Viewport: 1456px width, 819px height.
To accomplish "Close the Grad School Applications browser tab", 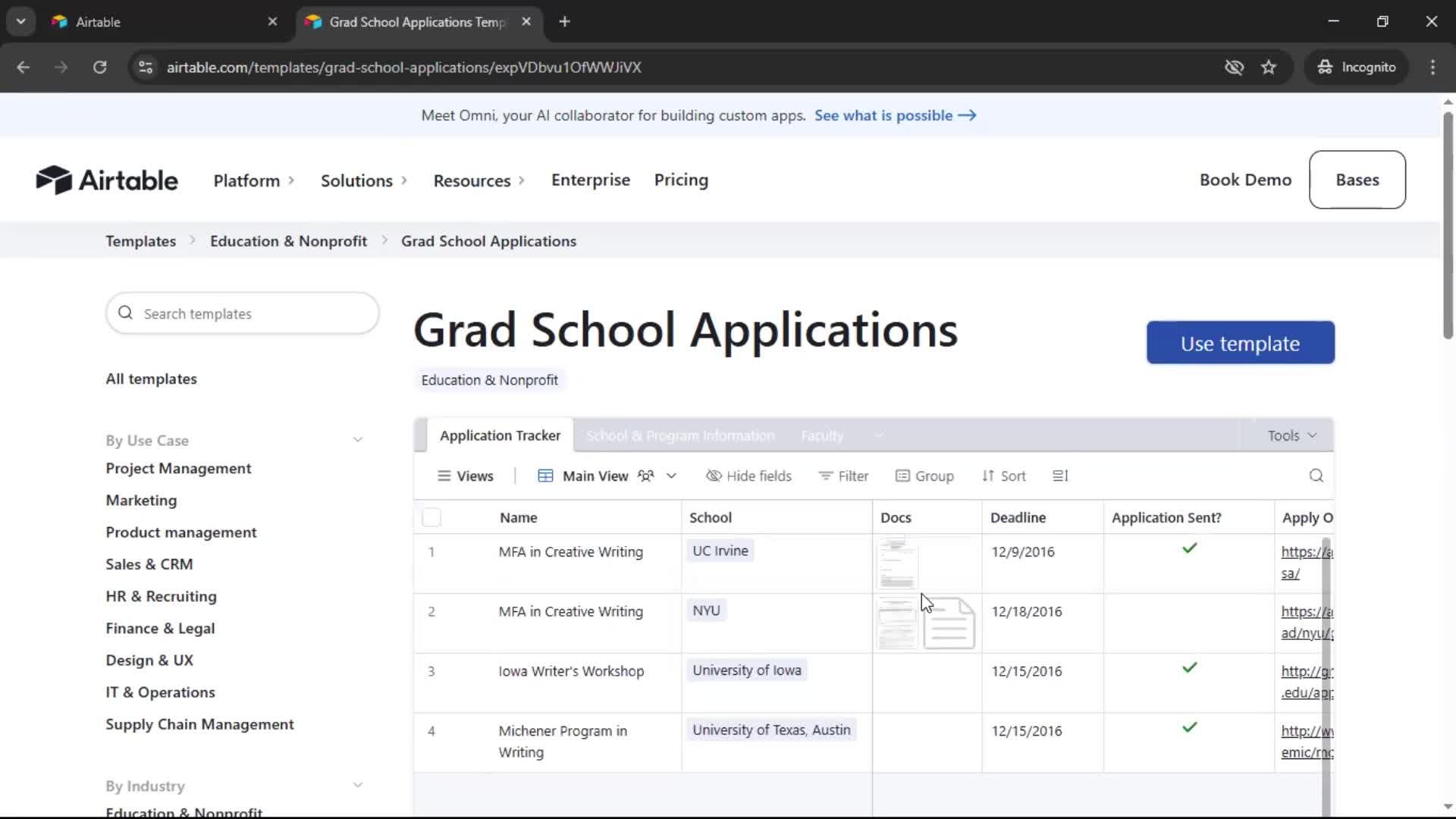I will point(526,21).
